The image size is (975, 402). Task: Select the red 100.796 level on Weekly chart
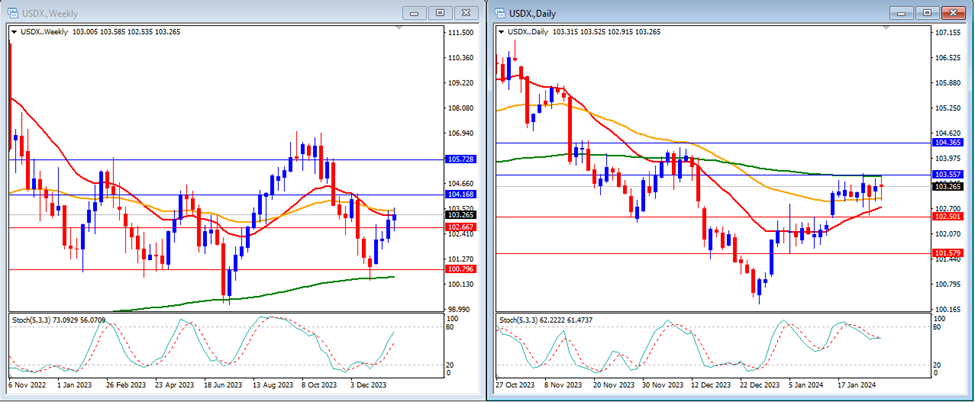[x=461, y=269]
